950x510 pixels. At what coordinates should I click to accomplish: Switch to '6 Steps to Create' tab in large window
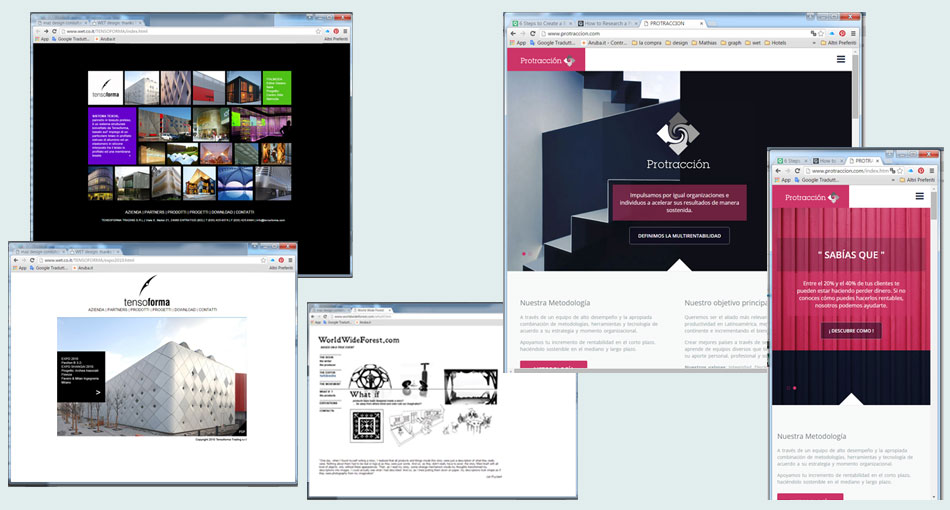tap(542, 24)
